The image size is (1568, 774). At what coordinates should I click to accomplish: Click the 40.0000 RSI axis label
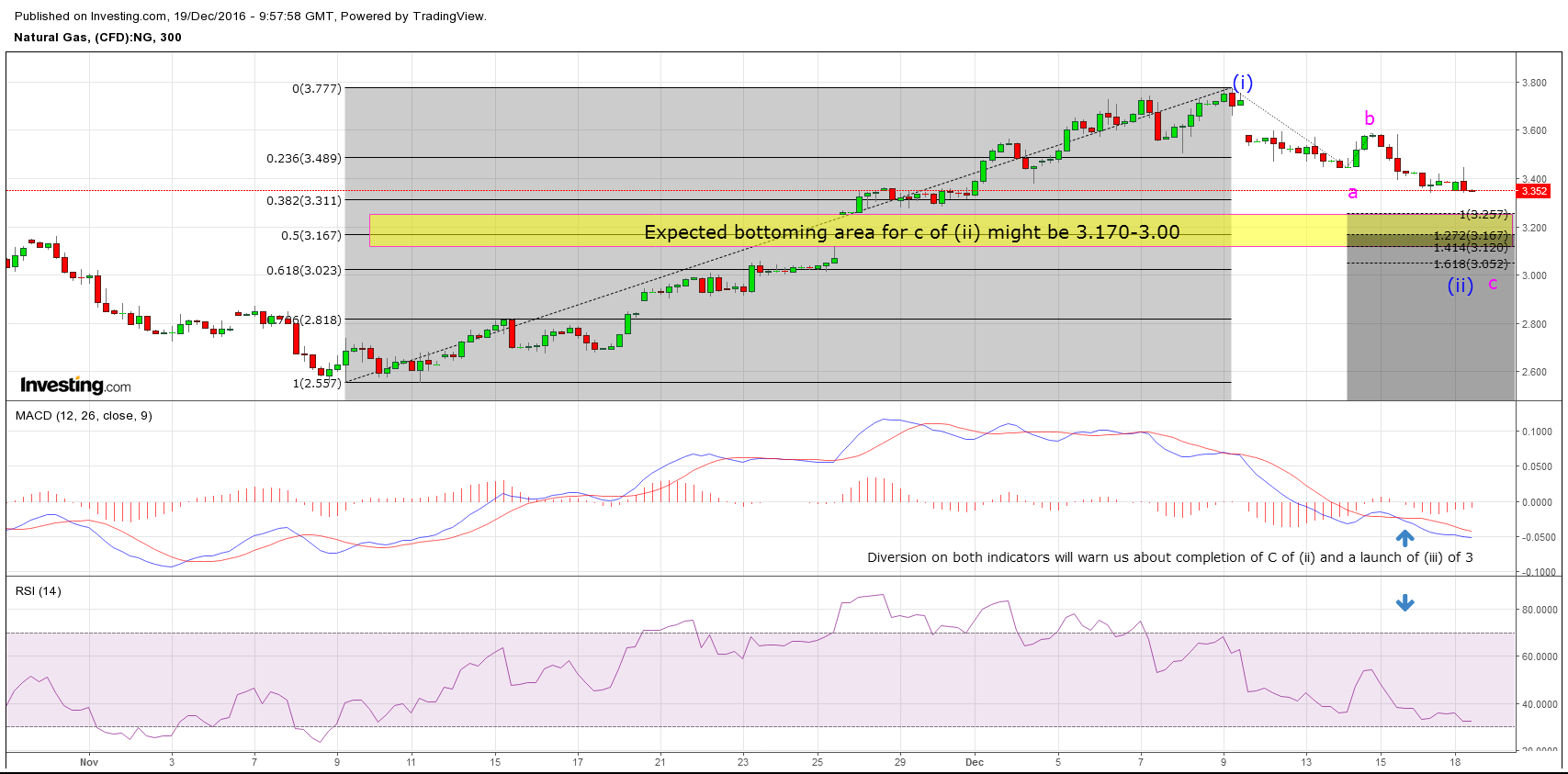(x=1539, y=705)
